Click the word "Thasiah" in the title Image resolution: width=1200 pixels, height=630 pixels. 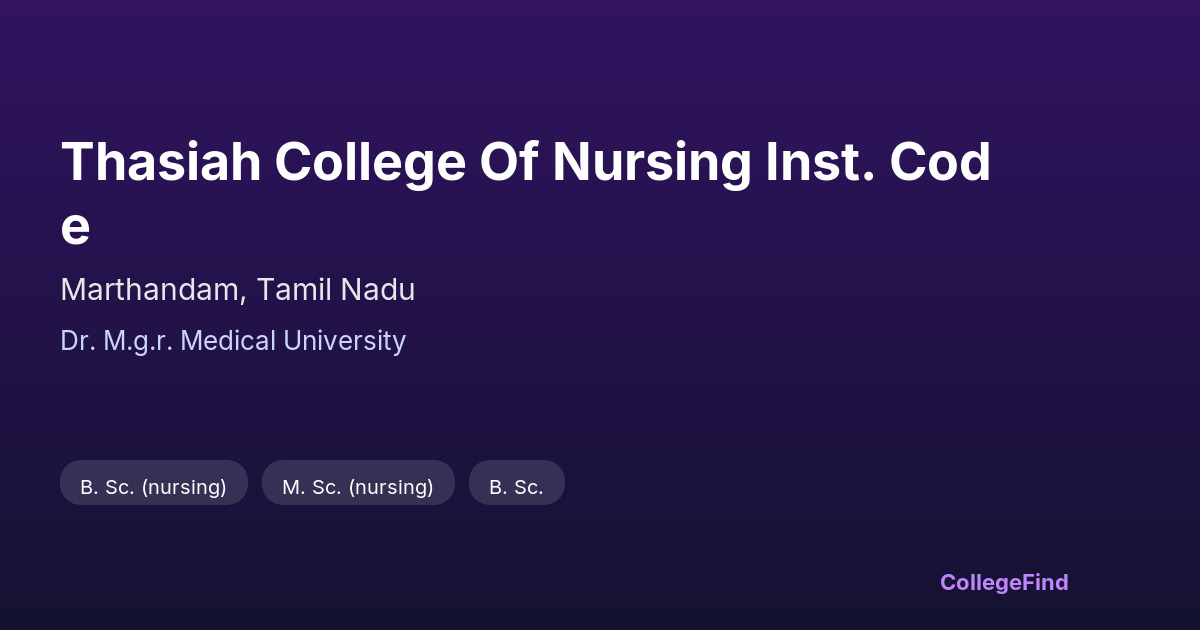[x=160, y=163]
